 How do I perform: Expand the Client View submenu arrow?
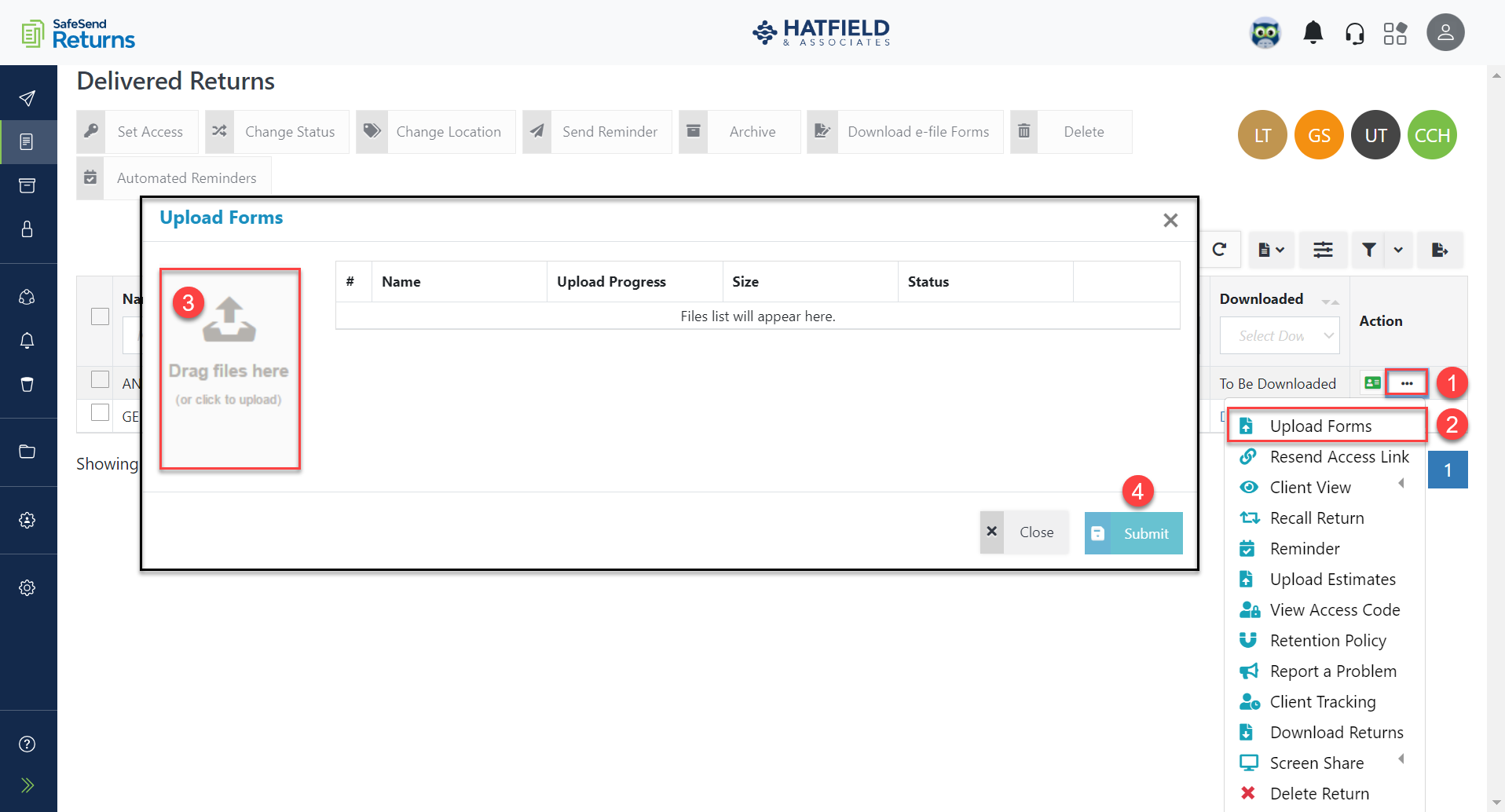pos(1402,485)
